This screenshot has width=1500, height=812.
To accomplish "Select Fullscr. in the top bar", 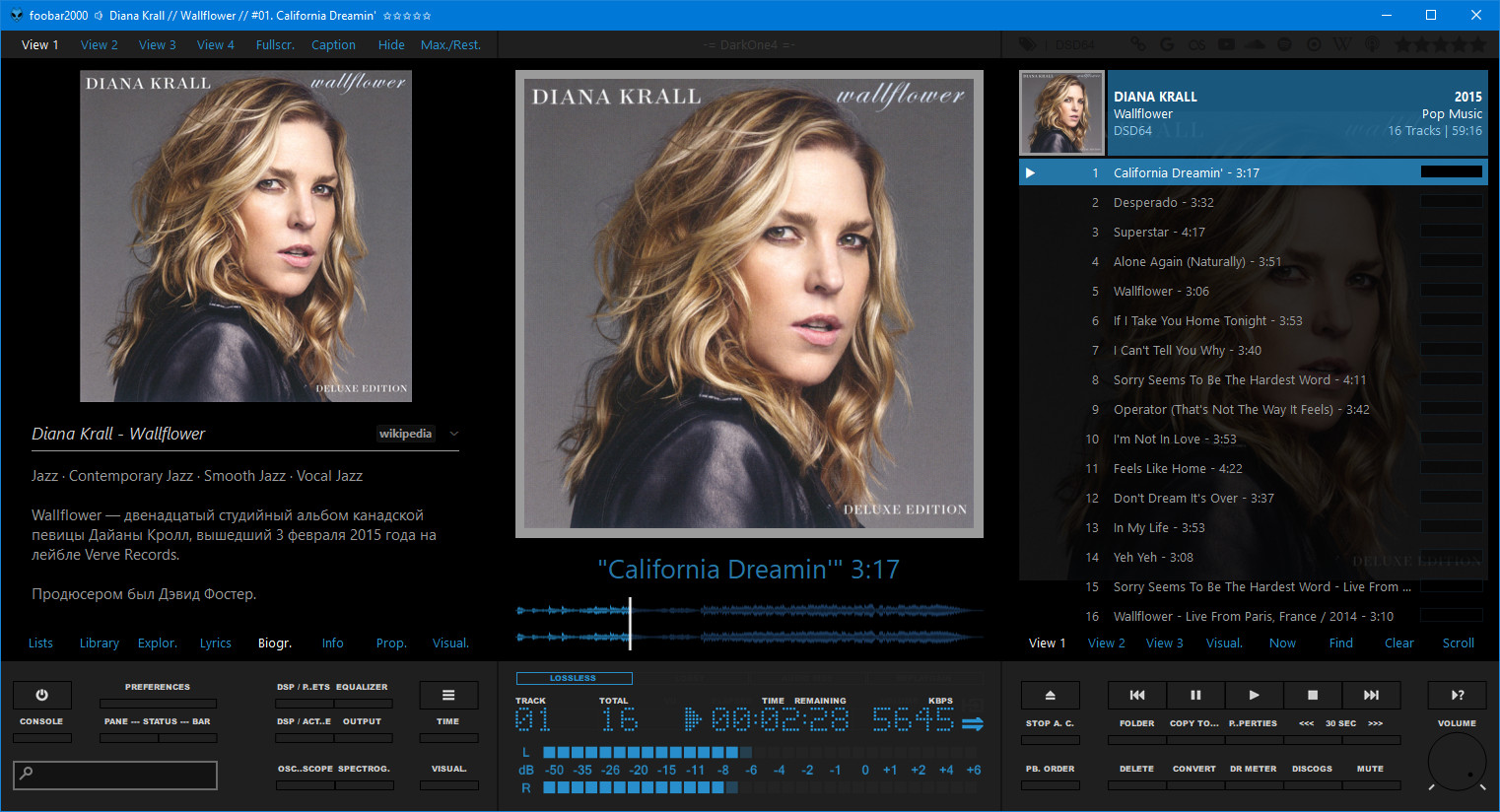I will click(x=275, y=44).
